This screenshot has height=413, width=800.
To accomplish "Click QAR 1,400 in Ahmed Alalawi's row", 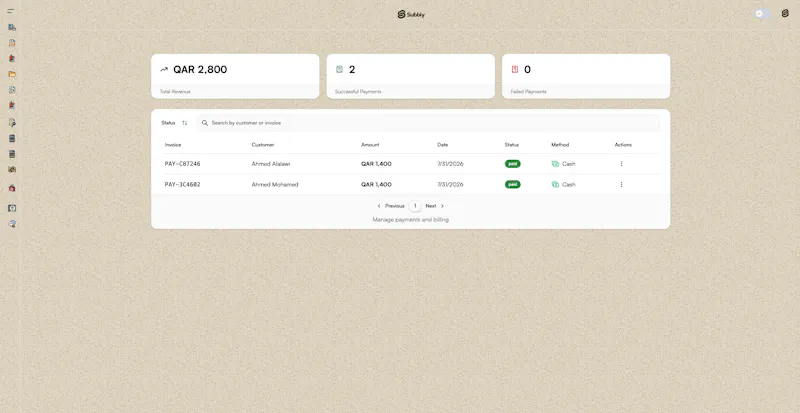I will [x=376, y=164].
